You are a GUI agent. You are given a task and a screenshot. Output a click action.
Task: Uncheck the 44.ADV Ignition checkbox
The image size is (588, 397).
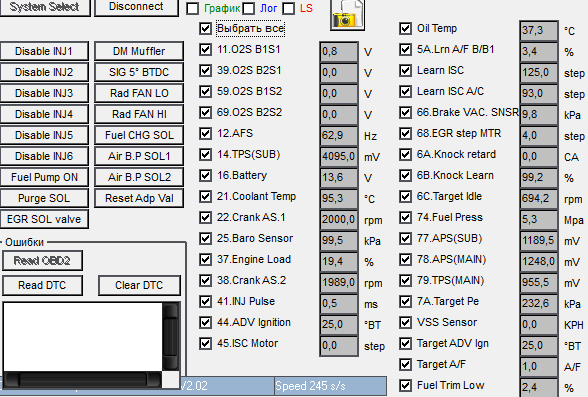205,322
